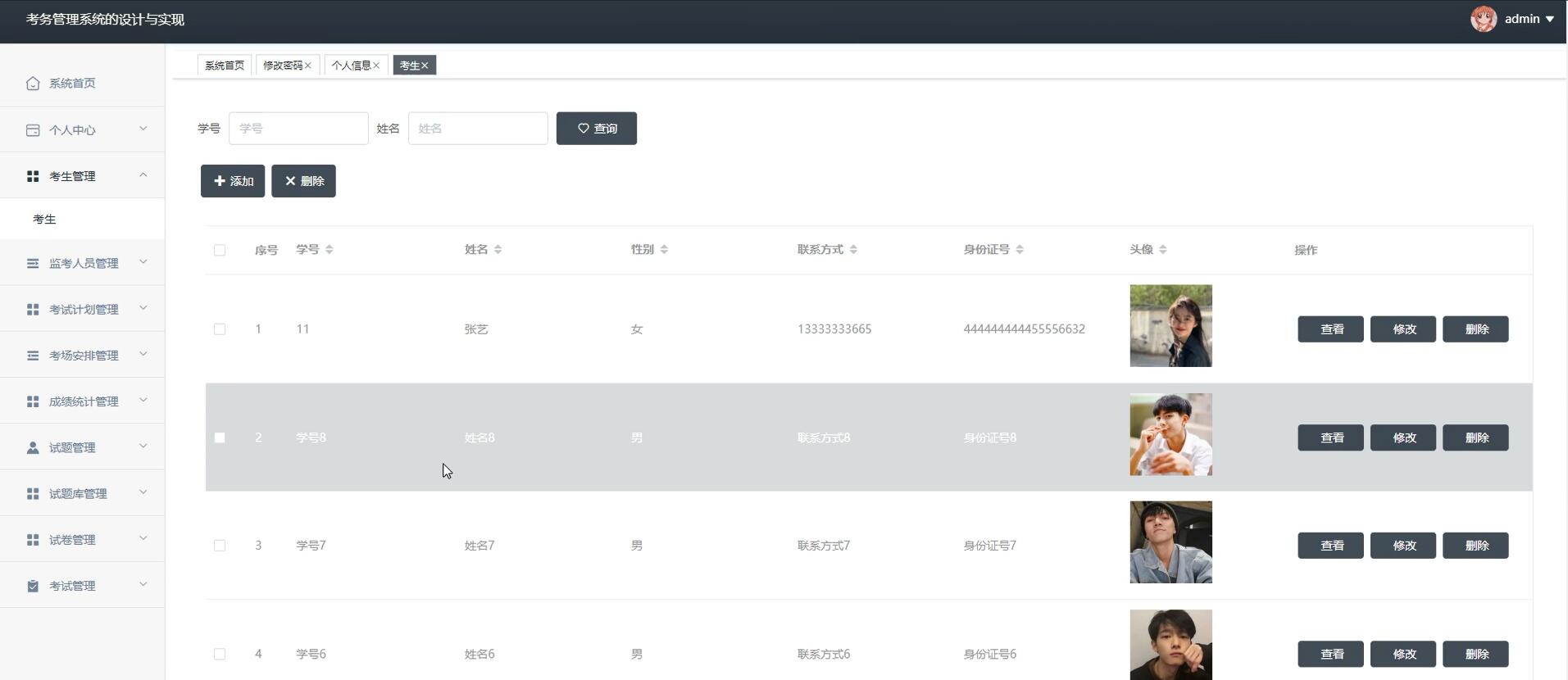Screen dimensions: 1568x680
Task: Switch to the 修改密码 tab
Action: [x=283, y=66]
